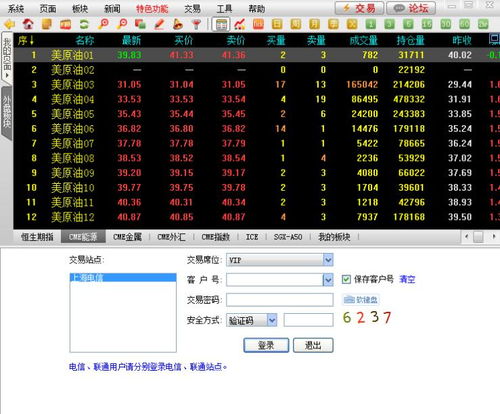The width and height of the screenshot is (500, 414).
Task: Switch to the CME指数 tab
Action: [215, 237]
